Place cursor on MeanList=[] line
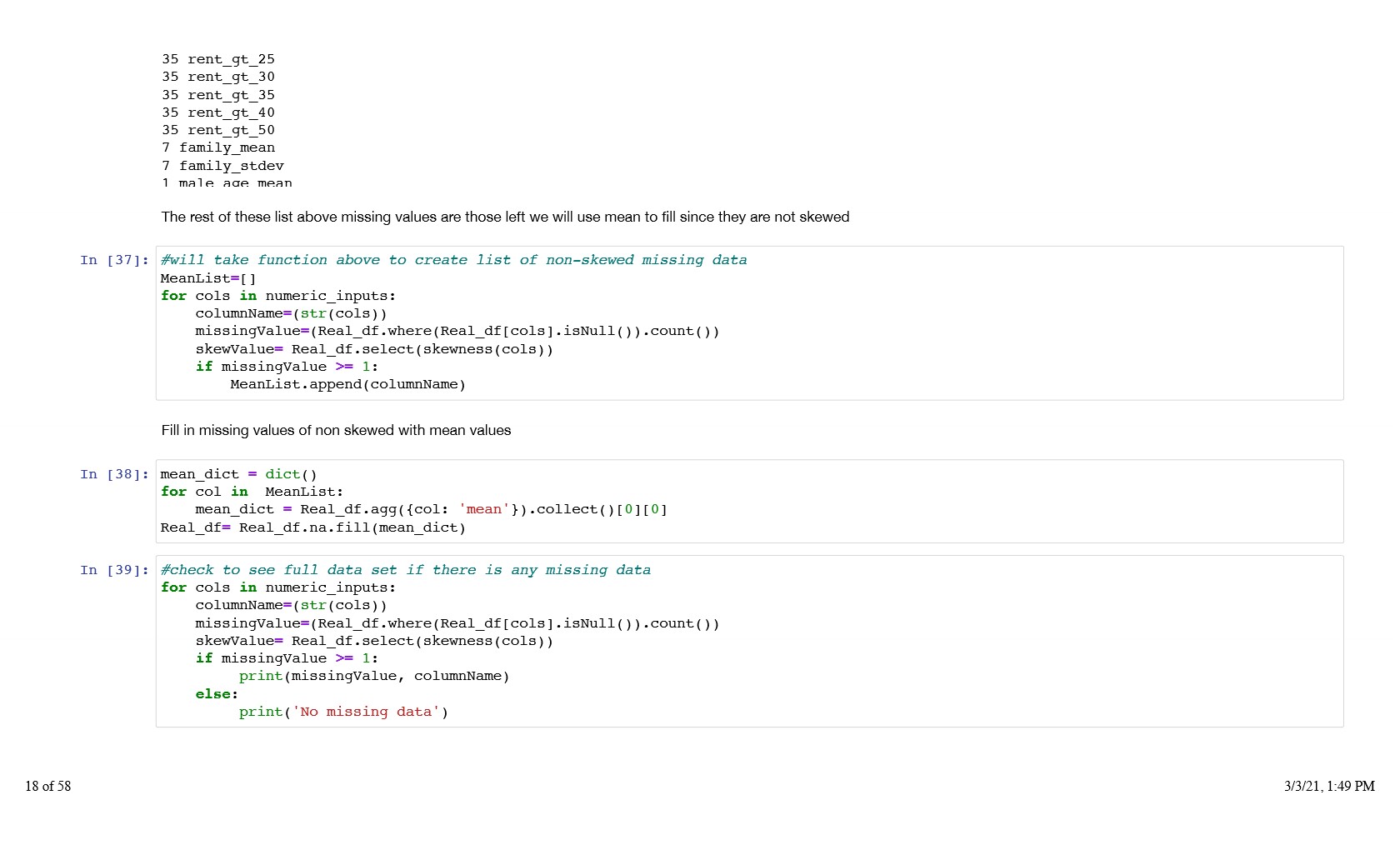Viewport: 1400px width, 850px height. (208, 278)
